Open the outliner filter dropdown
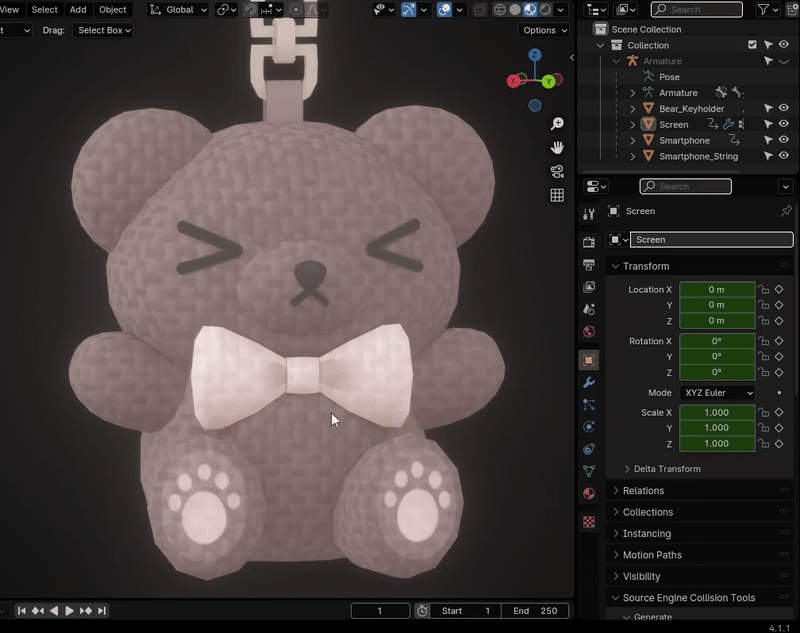The width and height of the screenshot is (800, 633). coord(768,10)
